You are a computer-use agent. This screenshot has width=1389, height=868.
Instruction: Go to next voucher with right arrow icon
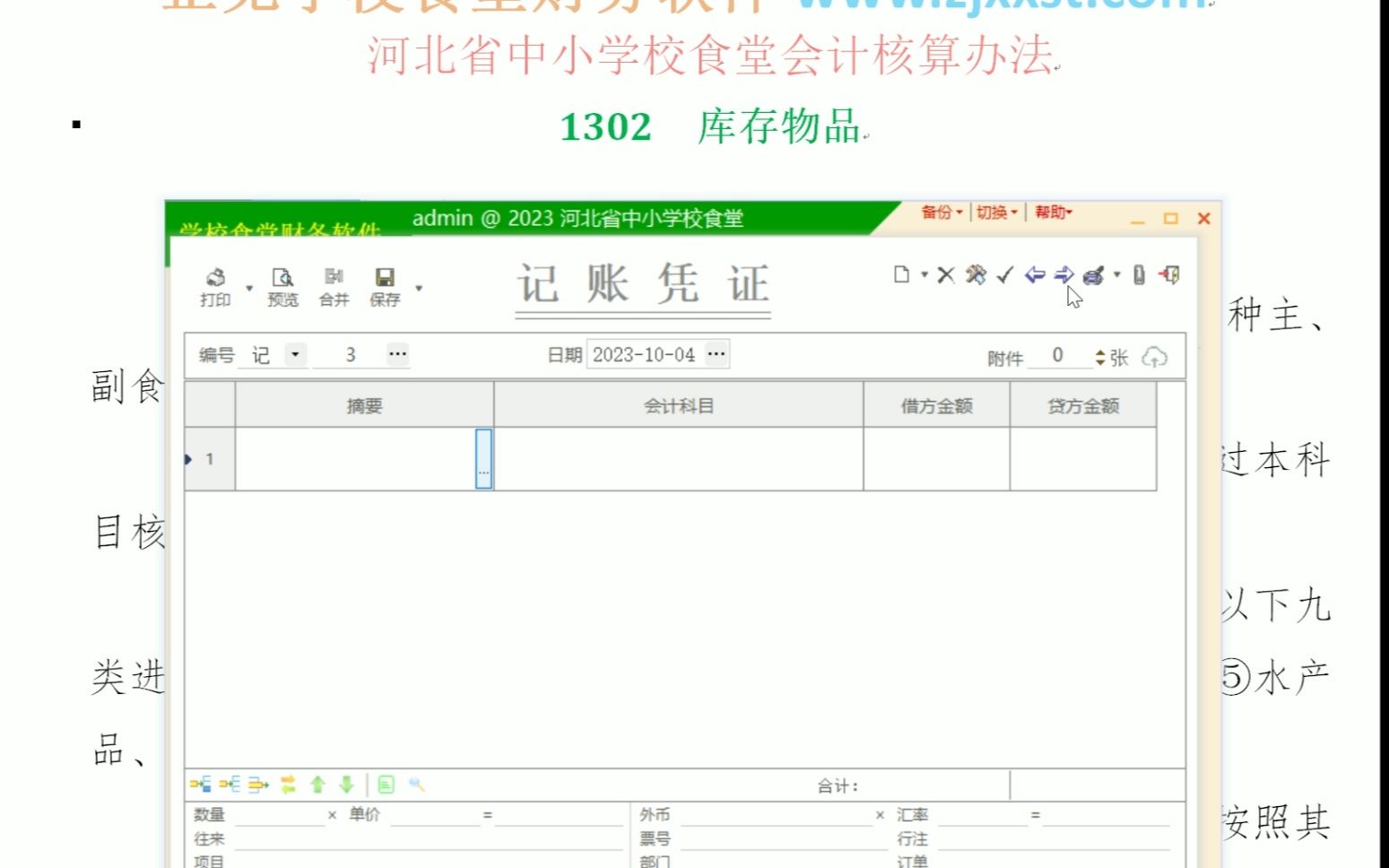(1065, 275)
